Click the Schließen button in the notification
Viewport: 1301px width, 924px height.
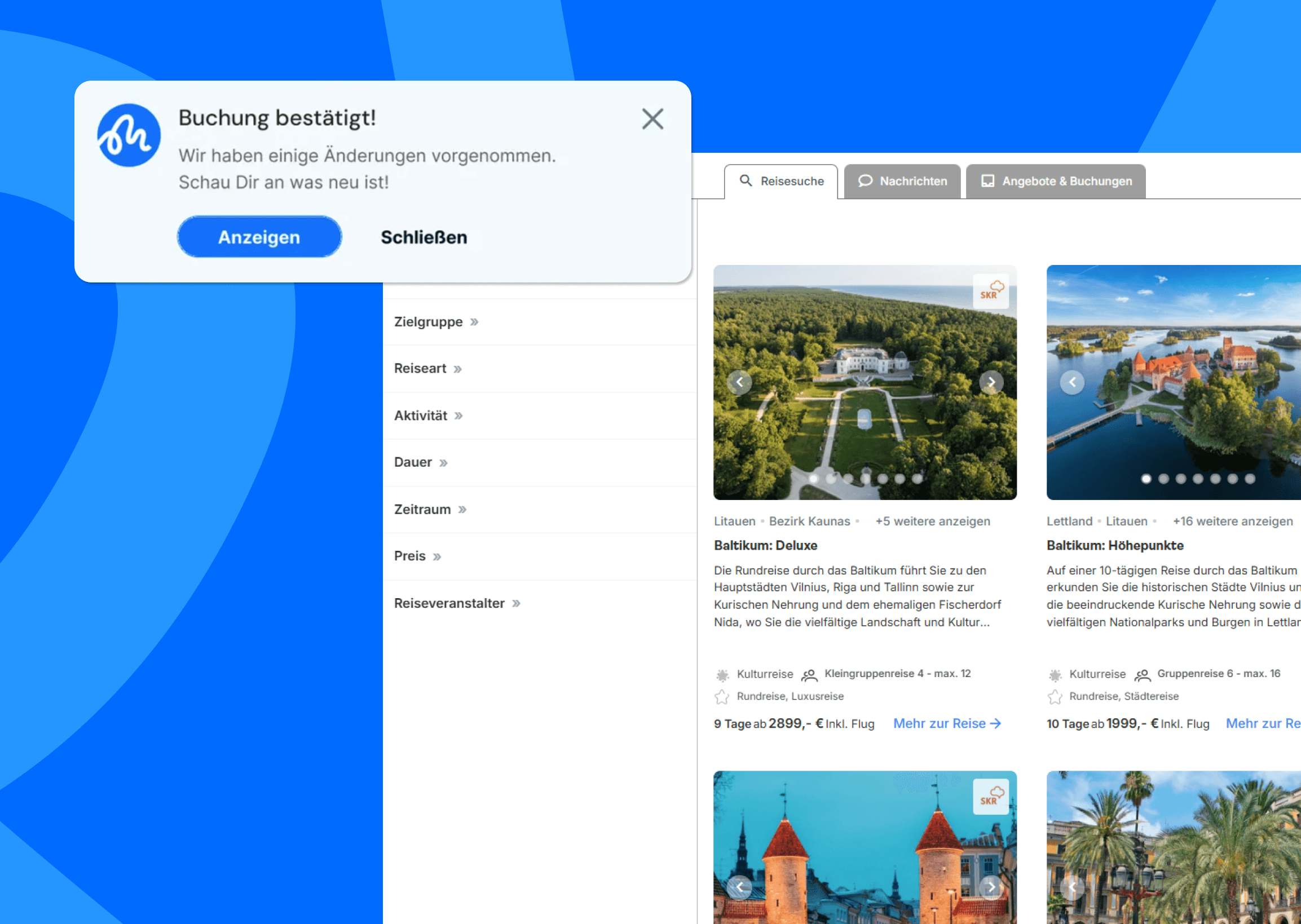point(424,237)
